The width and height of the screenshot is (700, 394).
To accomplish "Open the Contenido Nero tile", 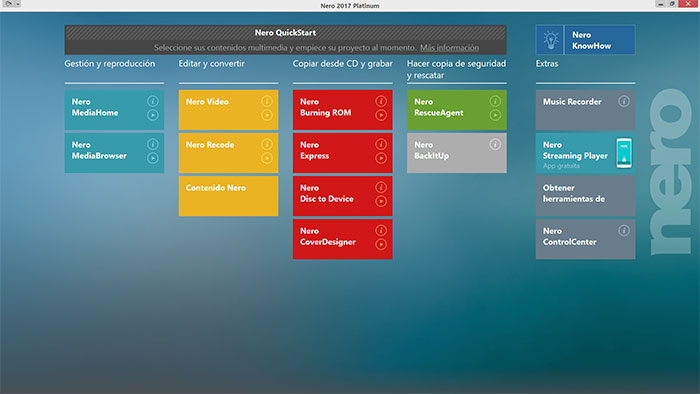I will coord(228,196).
